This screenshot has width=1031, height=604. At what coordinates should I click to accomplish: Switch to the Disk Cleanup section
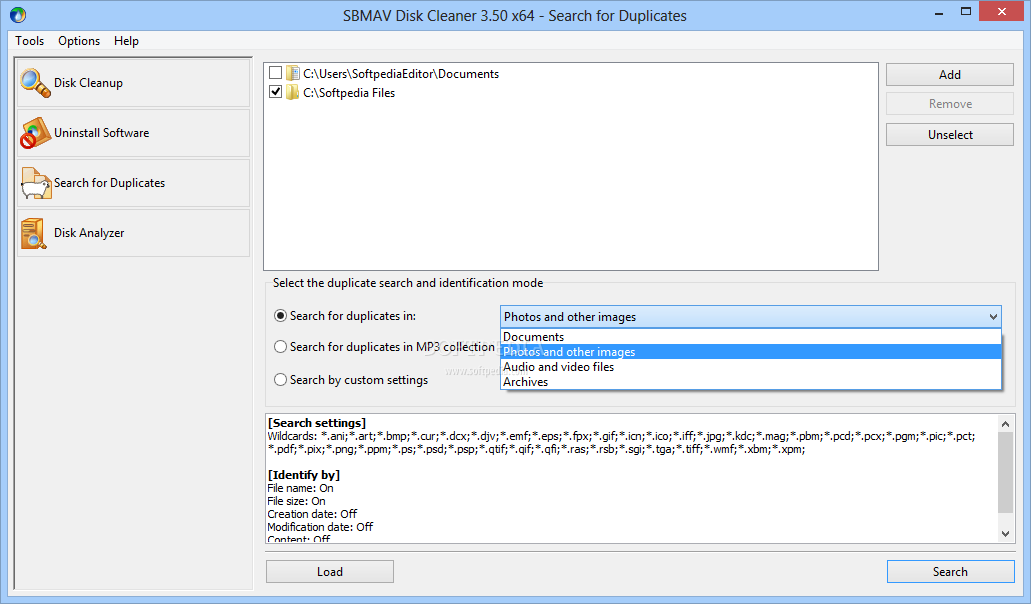133,83
